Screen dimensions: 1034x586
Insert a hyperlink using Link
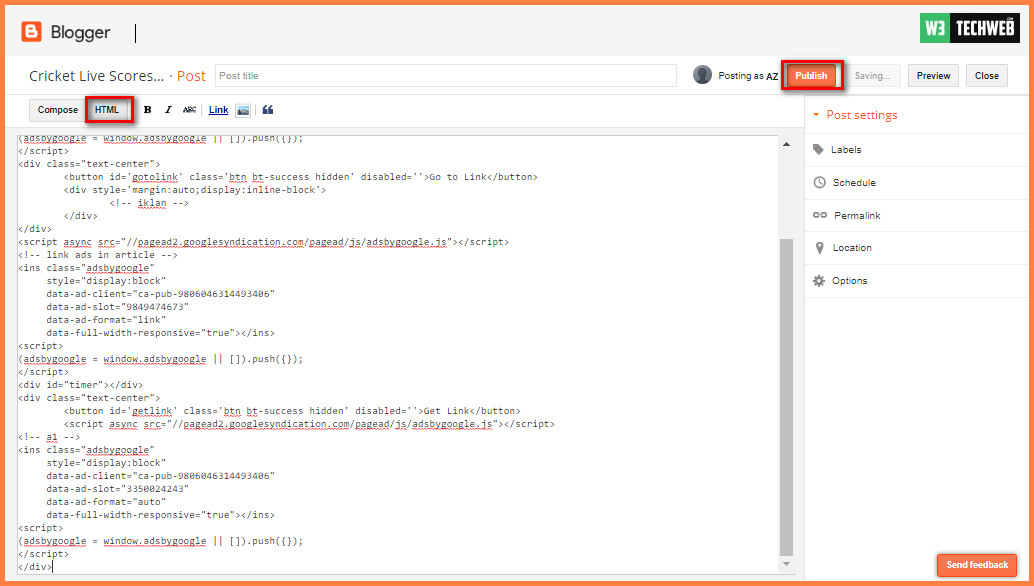[x=218, y=110]
